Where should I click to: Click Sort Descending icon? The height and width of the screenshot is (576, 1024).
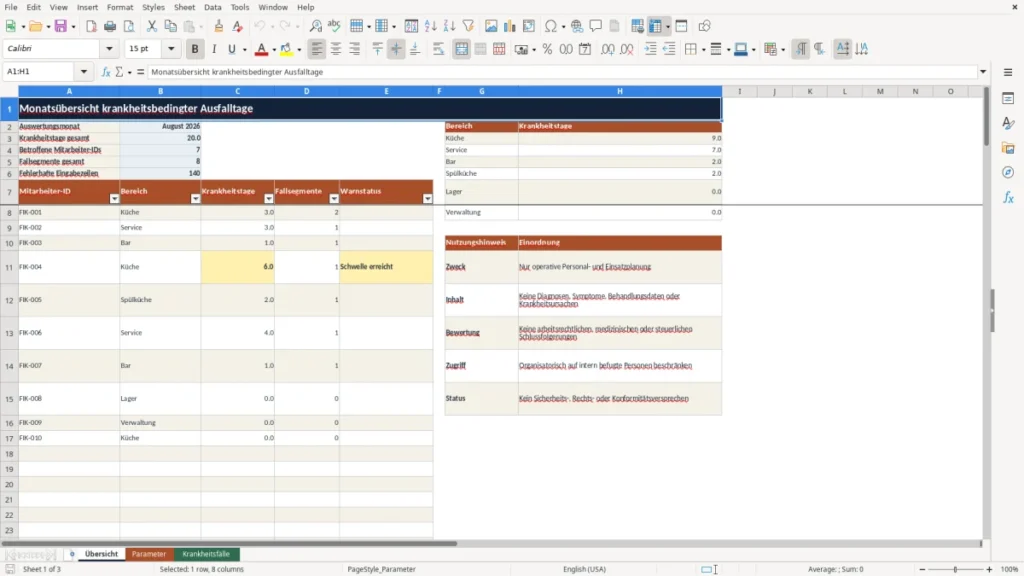tap(449, 26)
